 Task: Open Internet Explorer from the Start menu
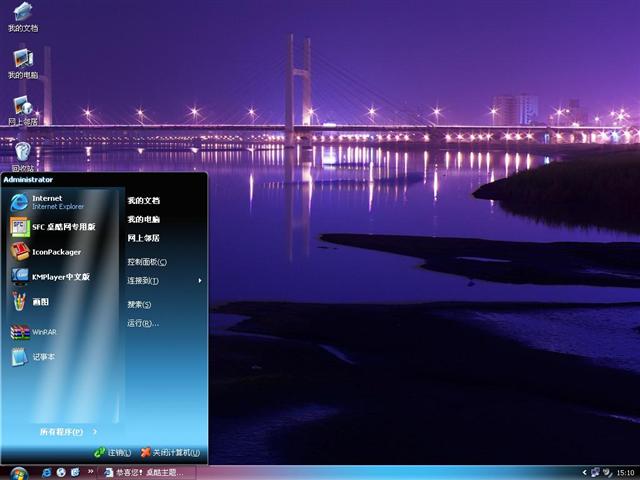click(50, 202)
